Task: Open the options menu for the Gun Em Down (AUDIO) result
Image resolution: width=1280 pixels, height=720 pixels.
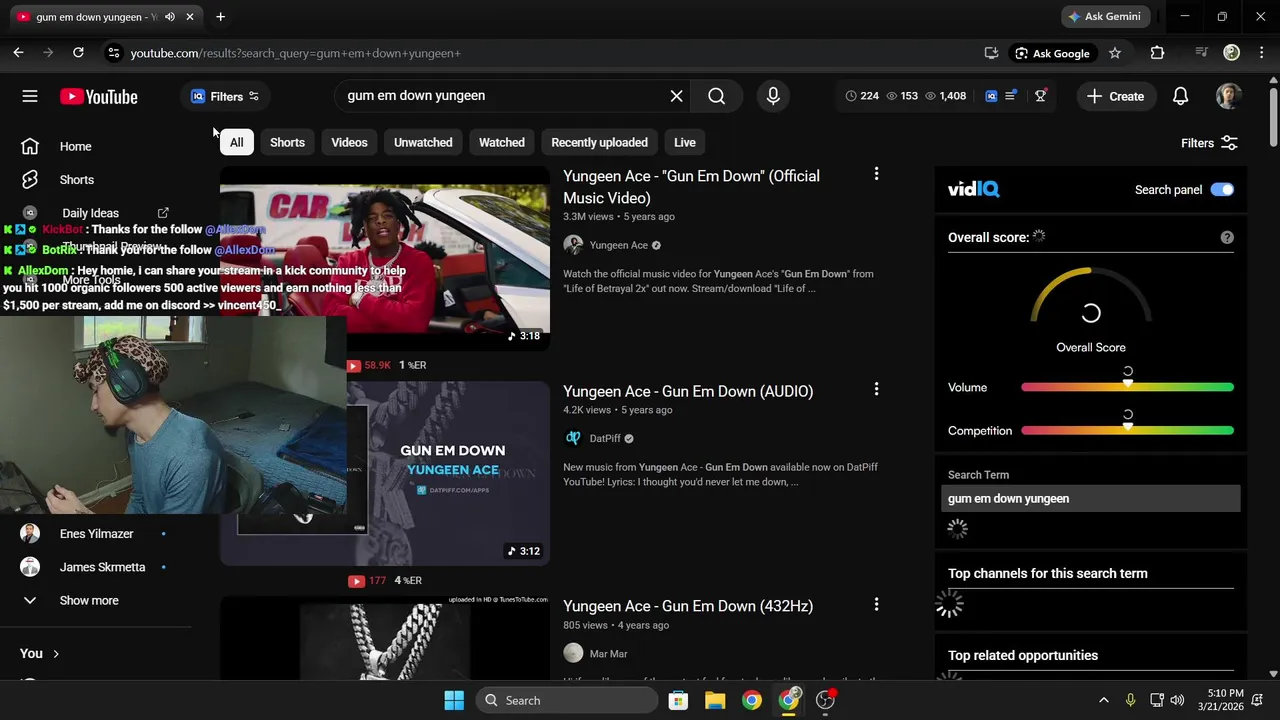Action: (876, 389)
